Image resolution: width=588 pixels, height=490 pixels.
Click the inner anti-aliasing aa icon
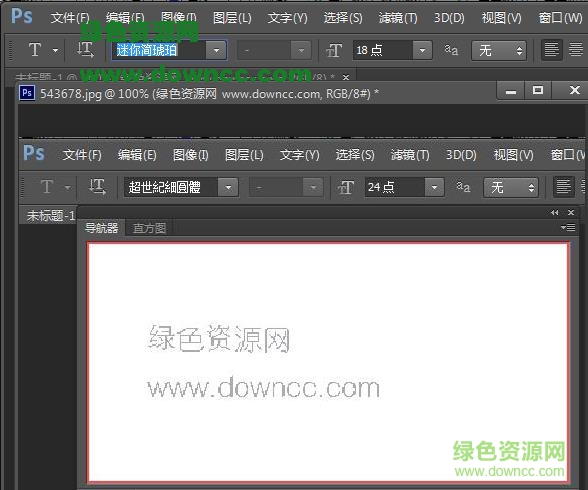[463, 186]
